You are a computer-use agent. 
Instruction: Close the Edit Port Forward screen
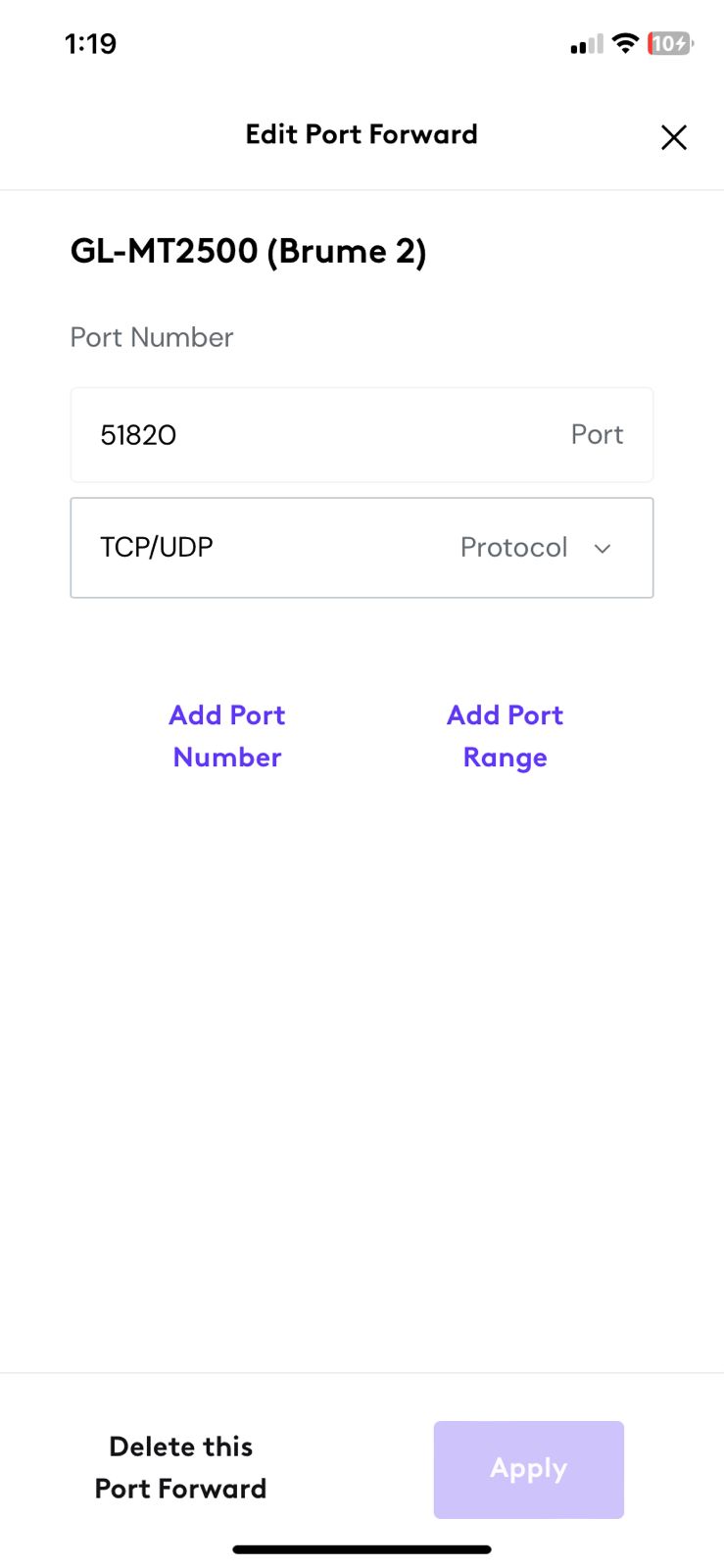(x=674, y=137)
